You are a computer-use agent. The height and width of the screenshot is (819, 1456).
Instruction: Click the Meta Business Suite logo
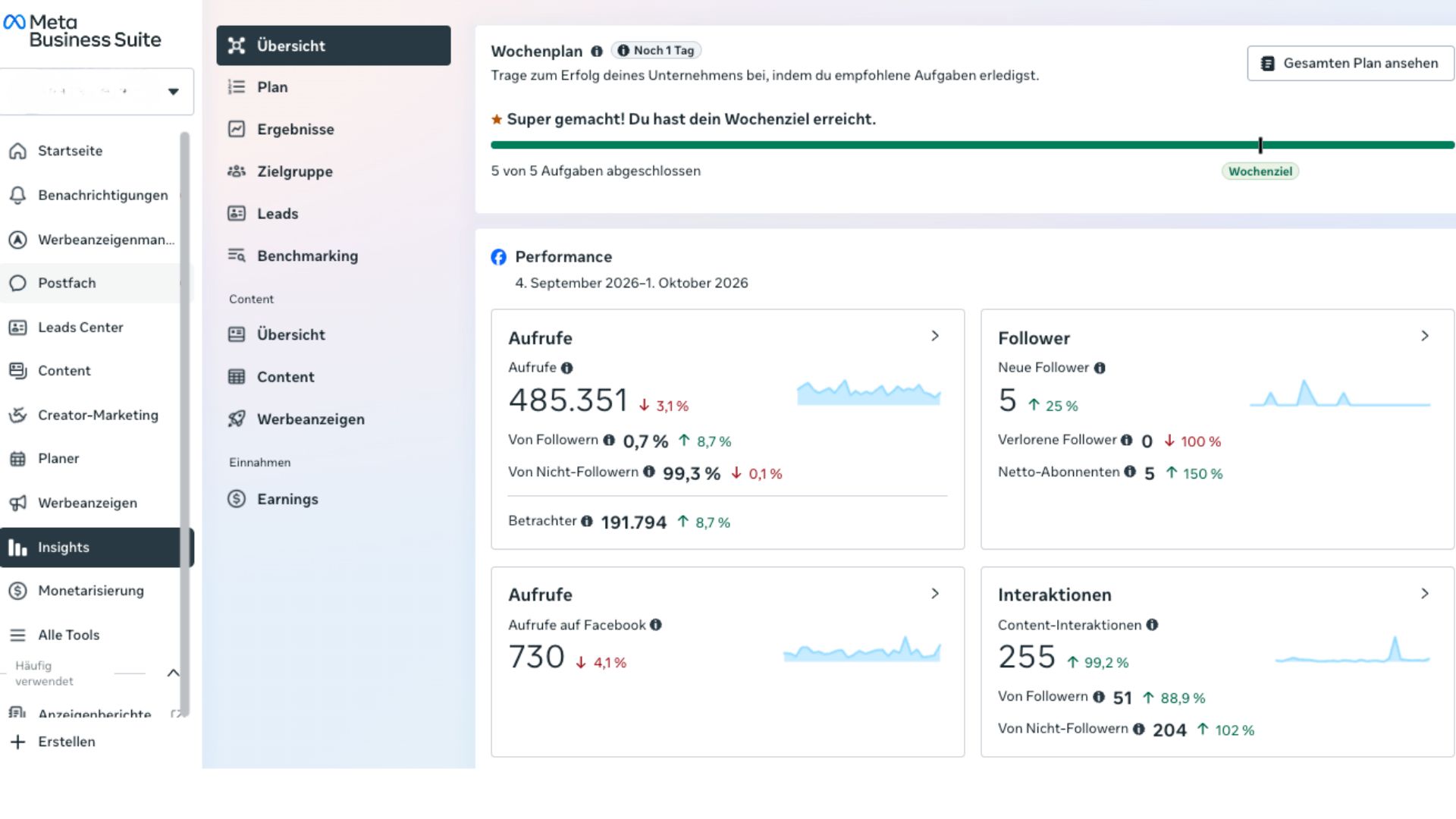pyautogui.click(x=83, y=31)
